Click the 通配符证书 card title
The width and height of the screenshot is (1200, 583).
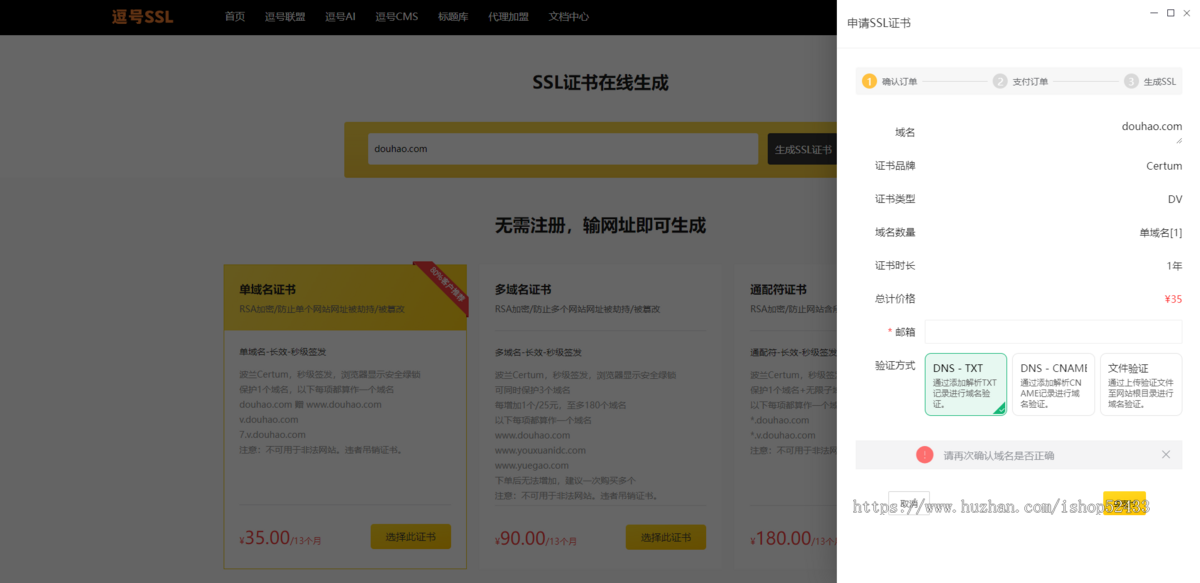(779, 289)
